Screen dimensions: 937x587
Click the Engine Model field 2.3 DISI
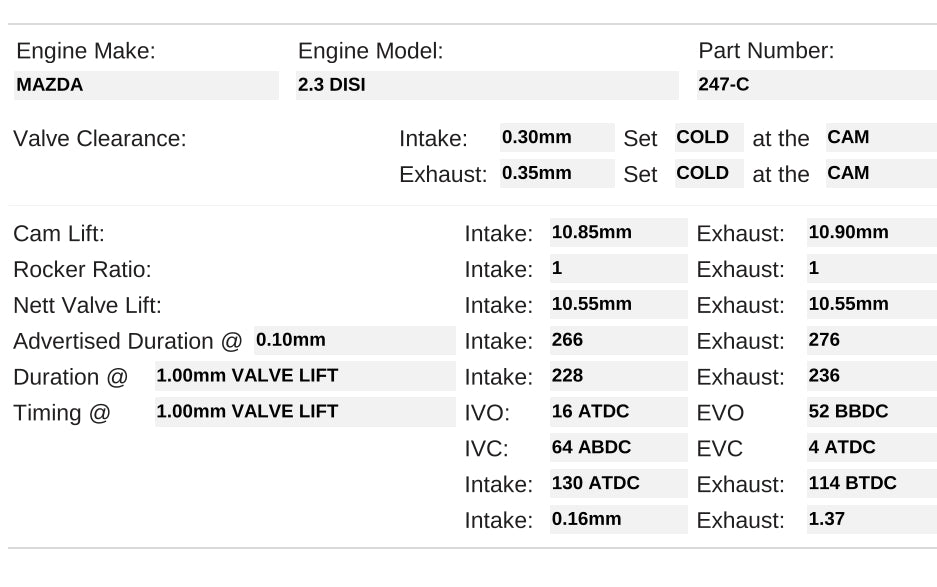point(487,86)
